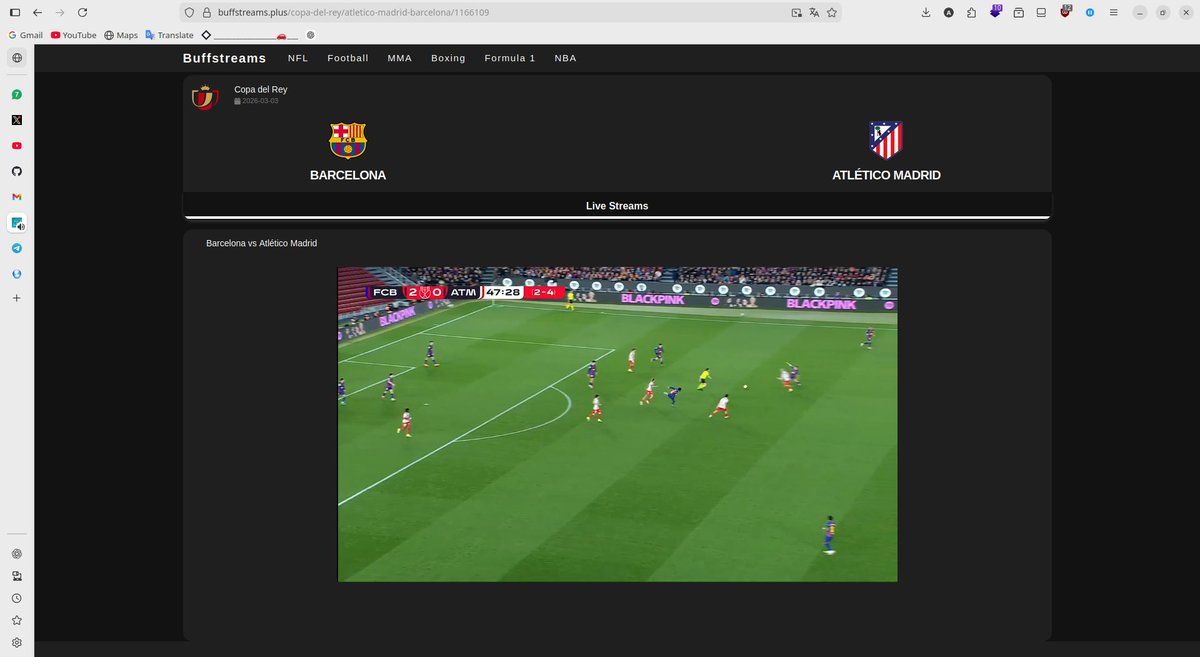This screenshot has height=657, width=1200.
Task: Open the MMA menu item
Action: (400, 58)
